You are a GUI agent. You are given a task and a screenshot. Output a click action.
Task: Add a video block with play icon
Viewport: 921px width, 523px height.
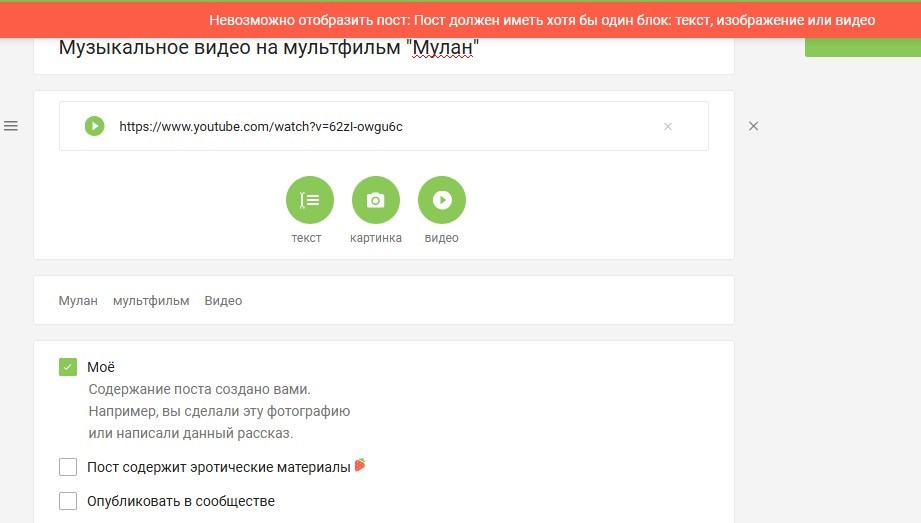[441, 200]
